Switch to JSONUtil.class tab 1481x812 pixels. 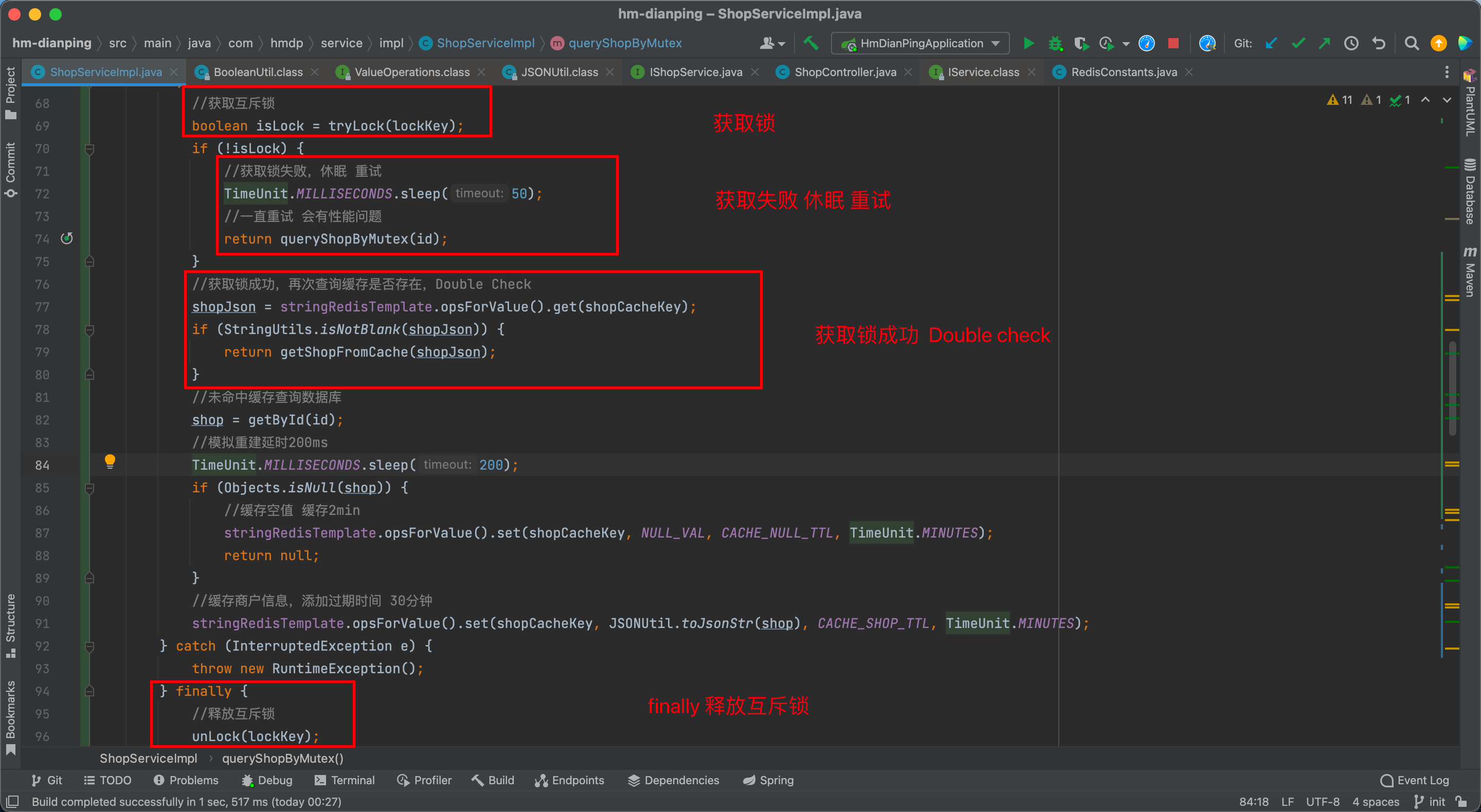[559, 72]
